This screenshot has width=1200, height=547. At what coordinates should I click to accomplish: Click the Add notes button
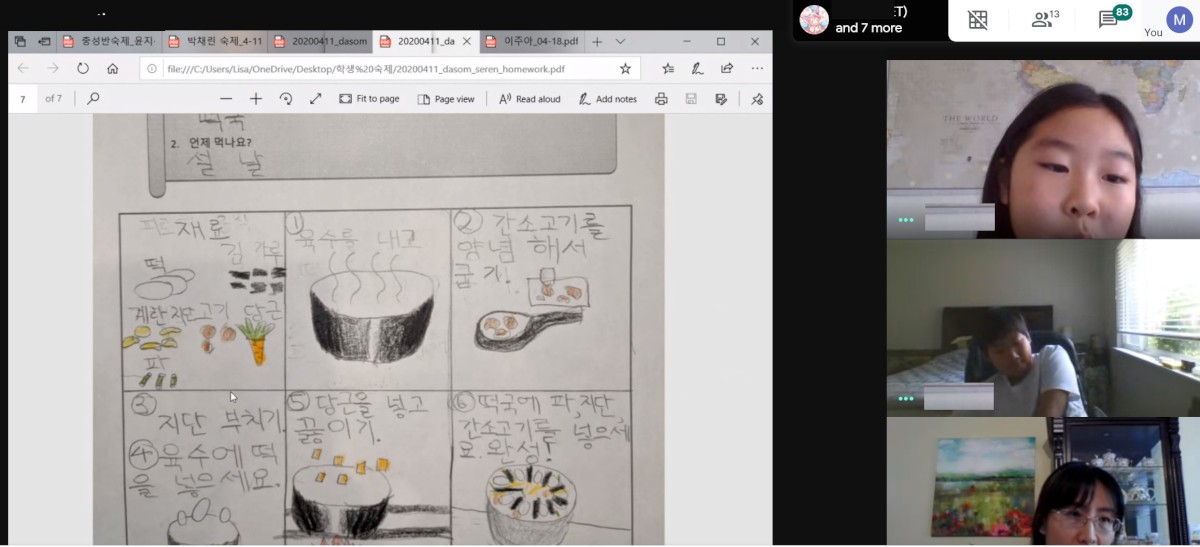click(x=608, y=99)
